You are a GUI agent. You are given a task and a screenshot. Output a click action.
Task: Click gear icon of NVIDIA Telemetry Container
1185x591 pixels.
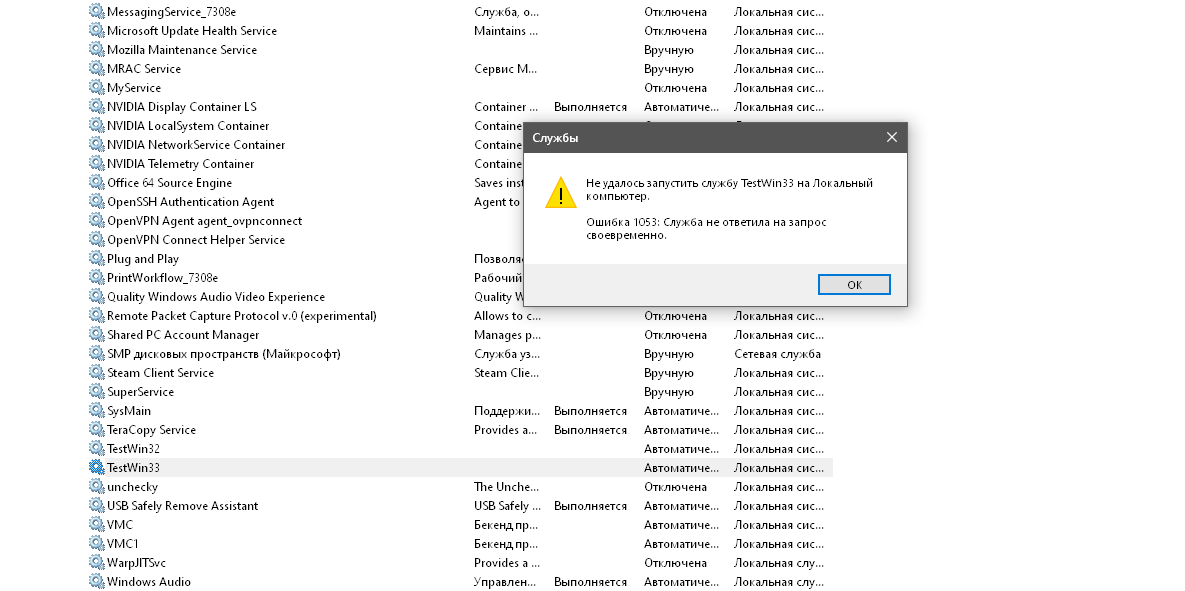click(x=96, y=163)
